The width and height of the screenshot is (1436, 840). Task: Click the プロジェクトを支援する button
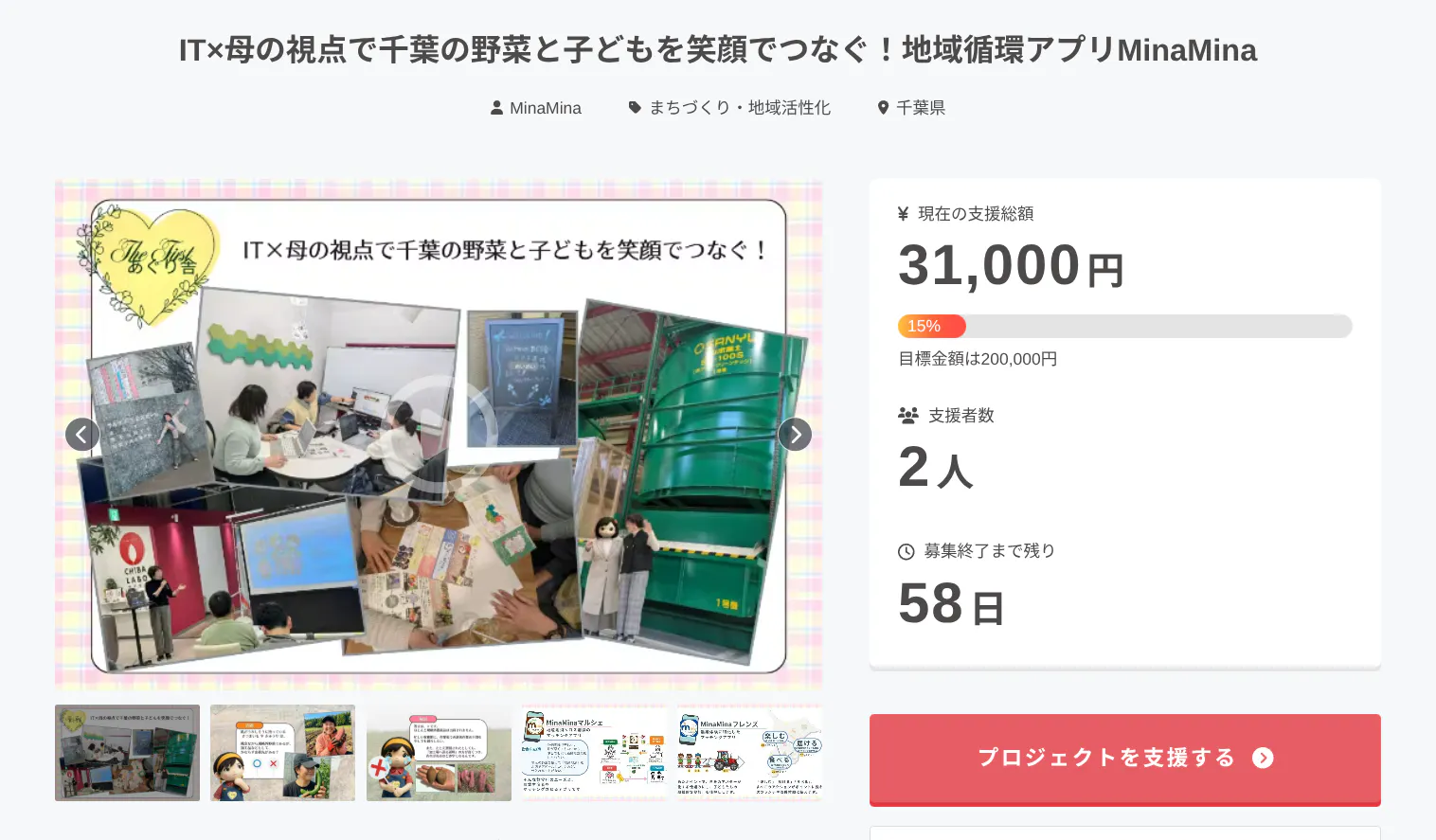pos(1125,760)
